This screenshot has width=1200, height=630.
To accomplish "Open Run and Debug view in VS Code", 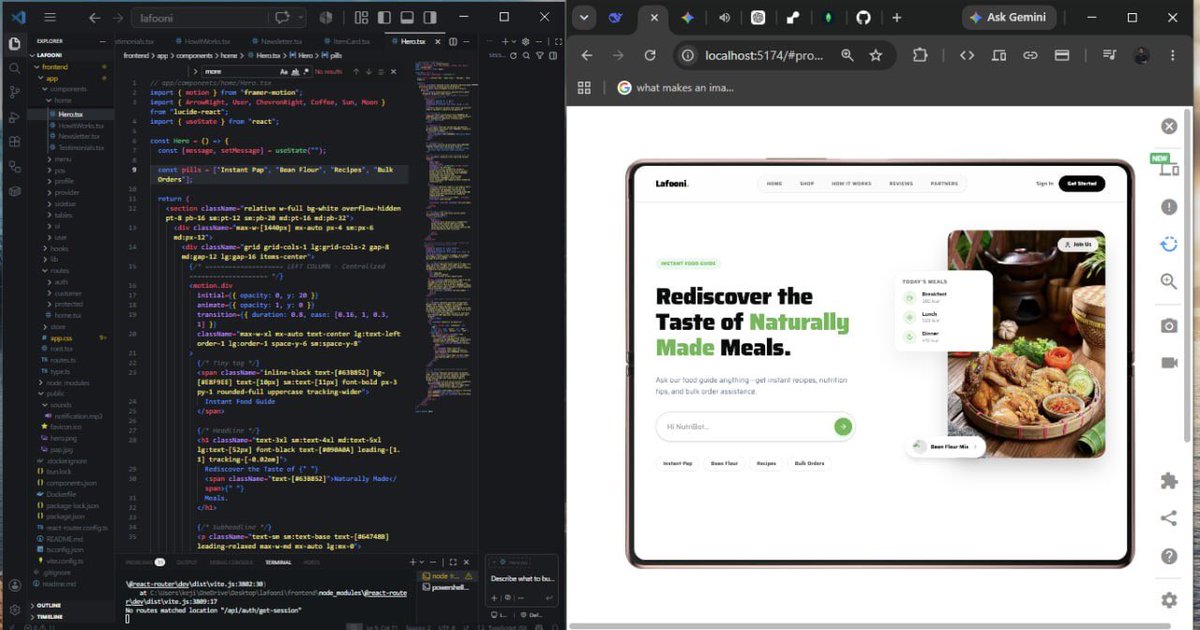I will [14, 117].
